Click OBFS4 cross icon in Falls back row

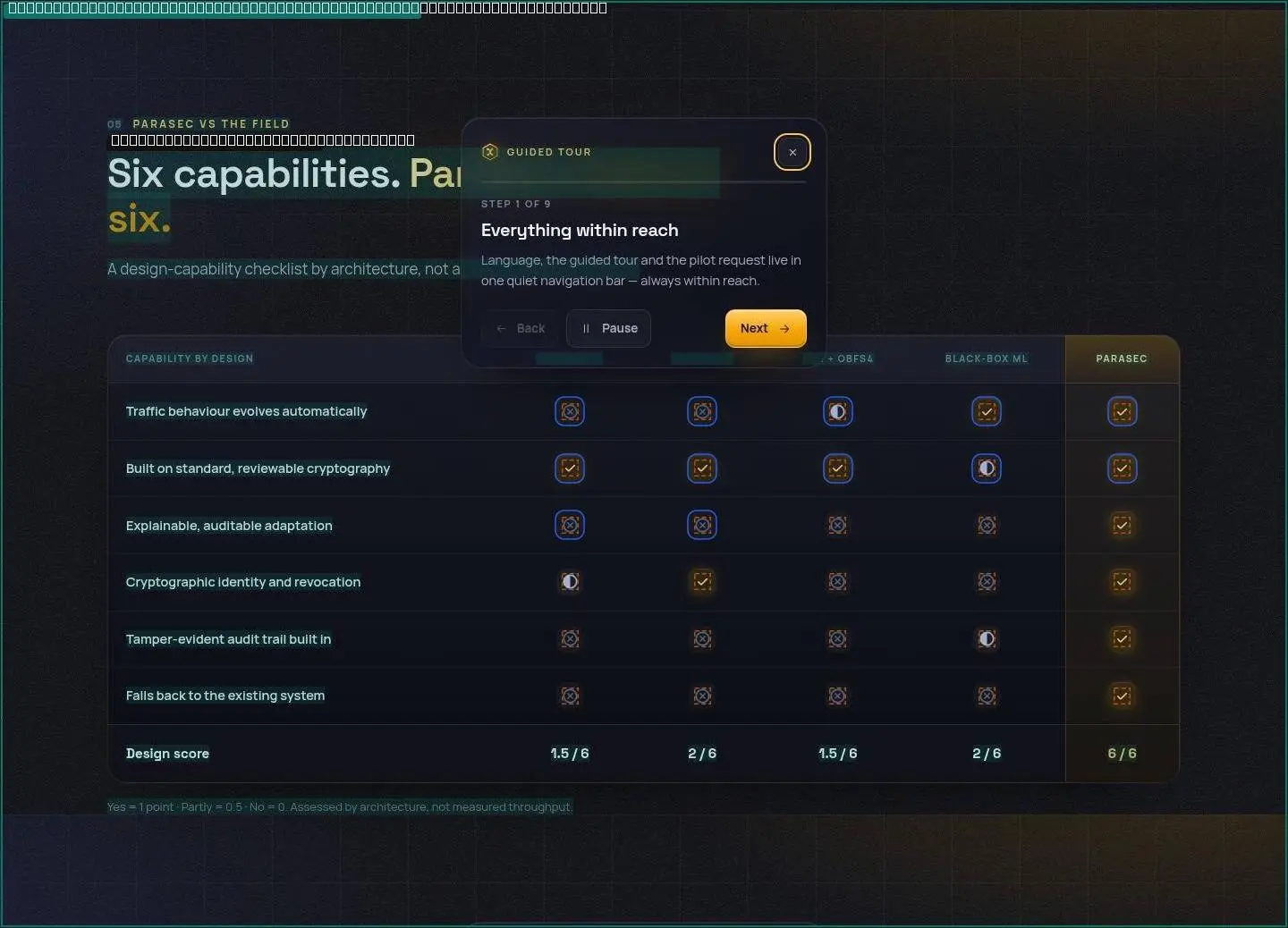838,696
